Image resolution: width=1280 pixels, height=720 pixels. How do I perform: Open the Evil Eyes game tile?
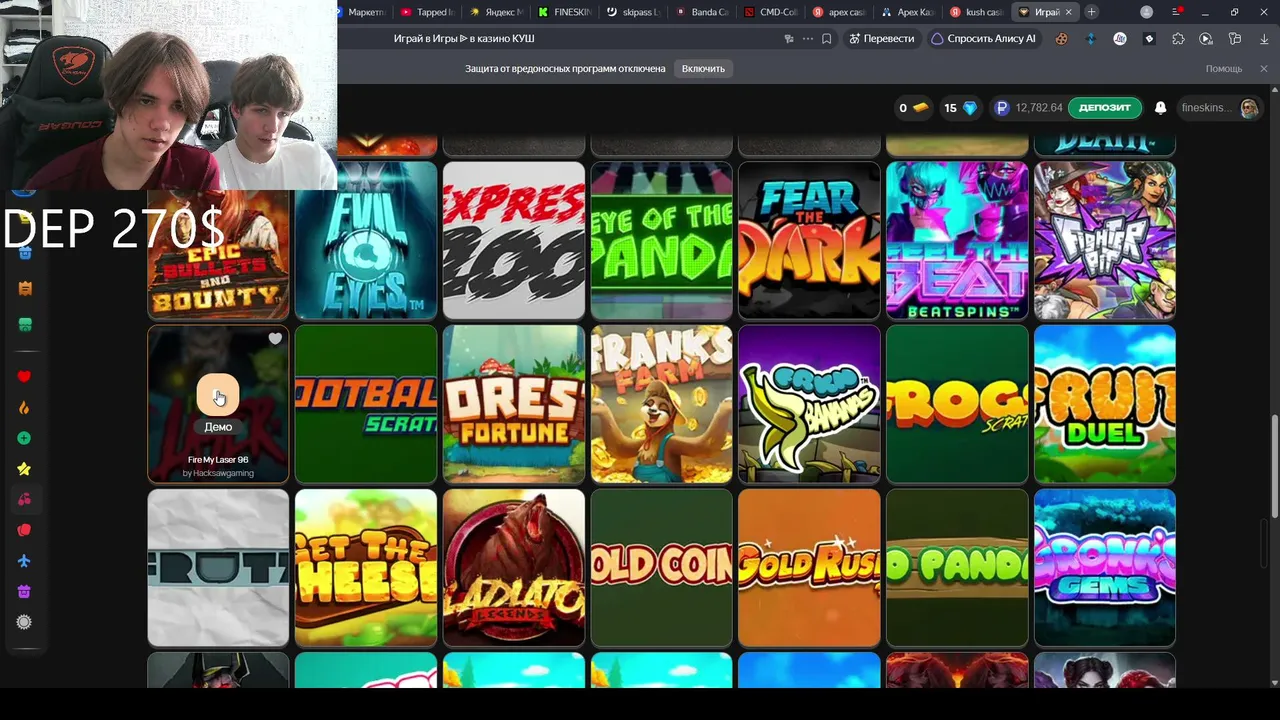366,240
